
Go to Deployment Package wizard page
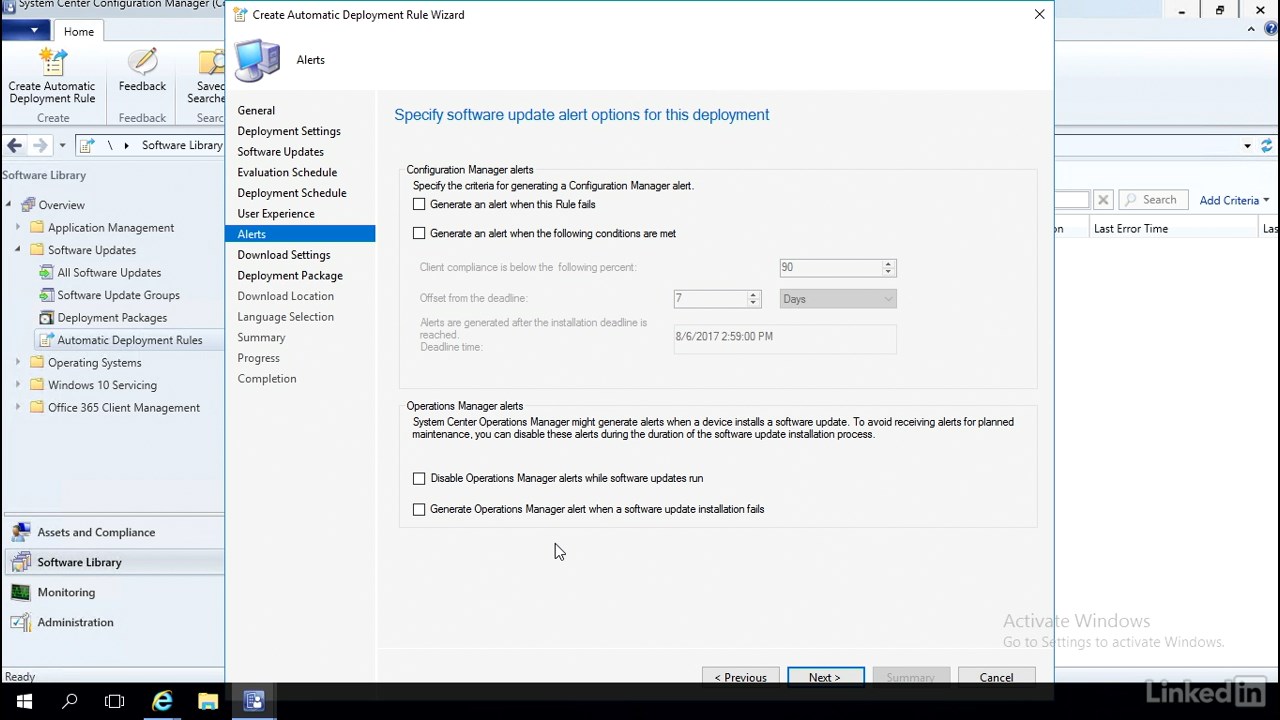(x=290, y=275)
